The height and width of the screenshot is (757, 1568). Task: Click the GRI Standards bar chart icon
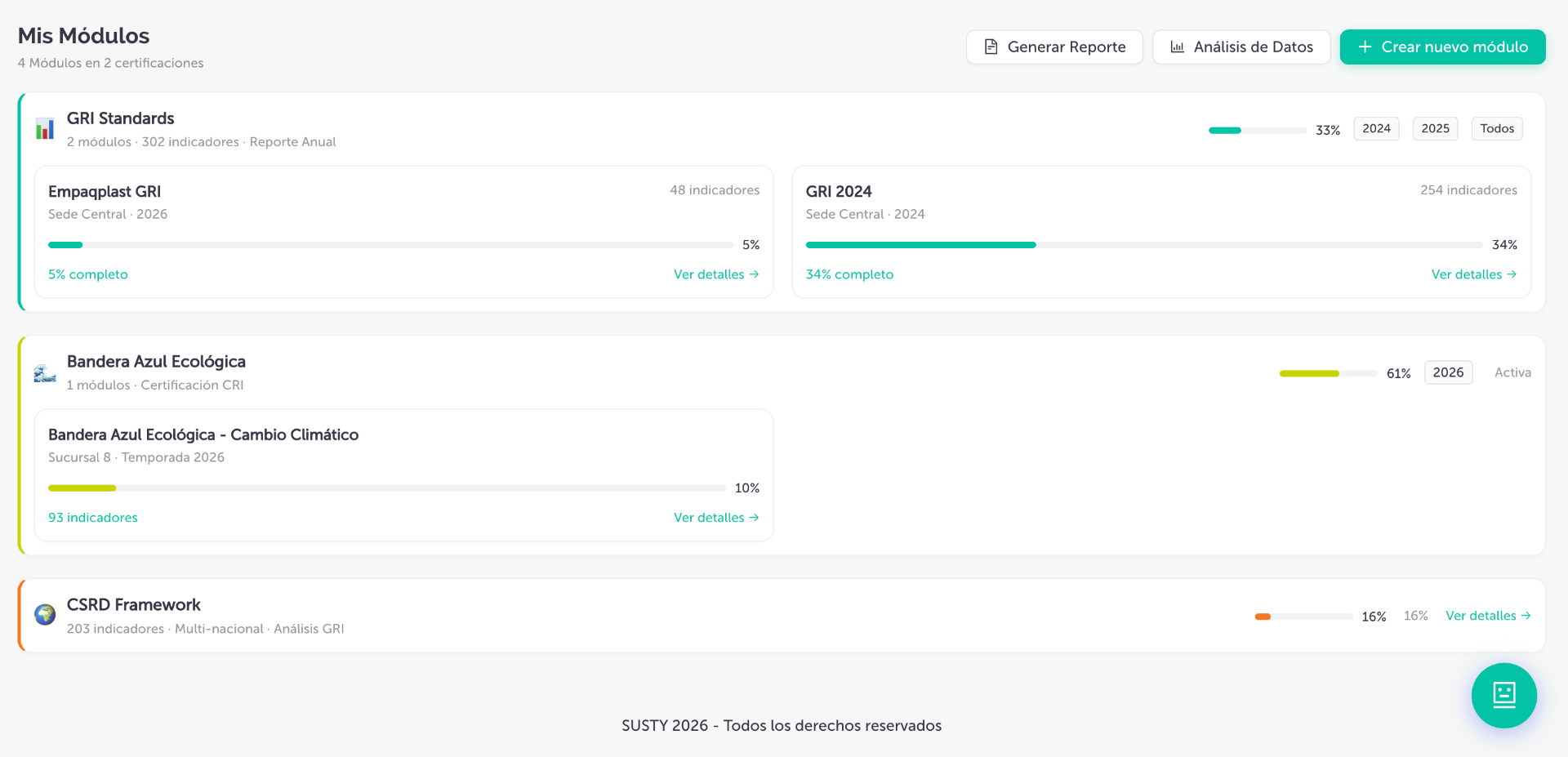click(45, 129)
